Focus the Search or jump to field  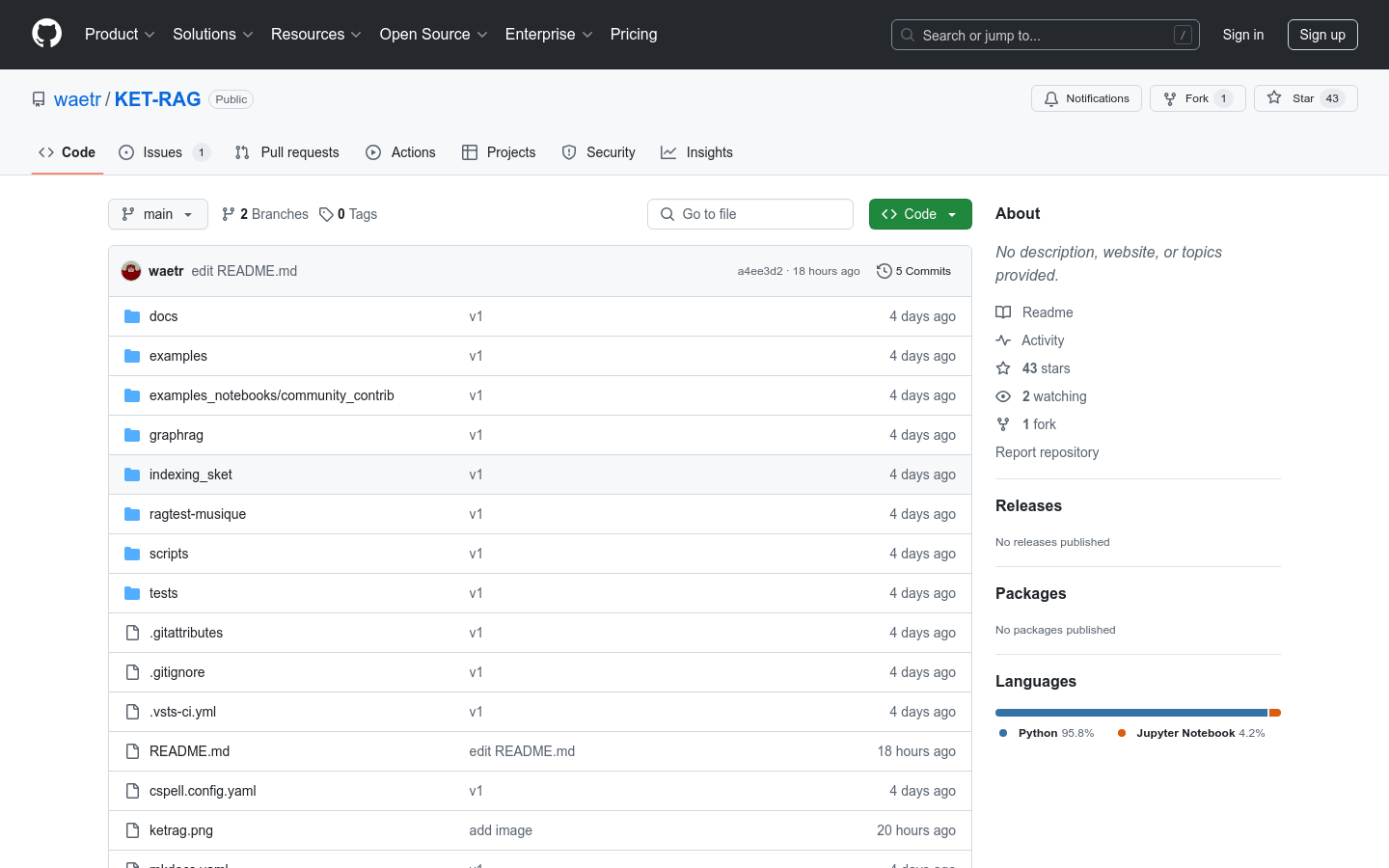point(1046,35)
